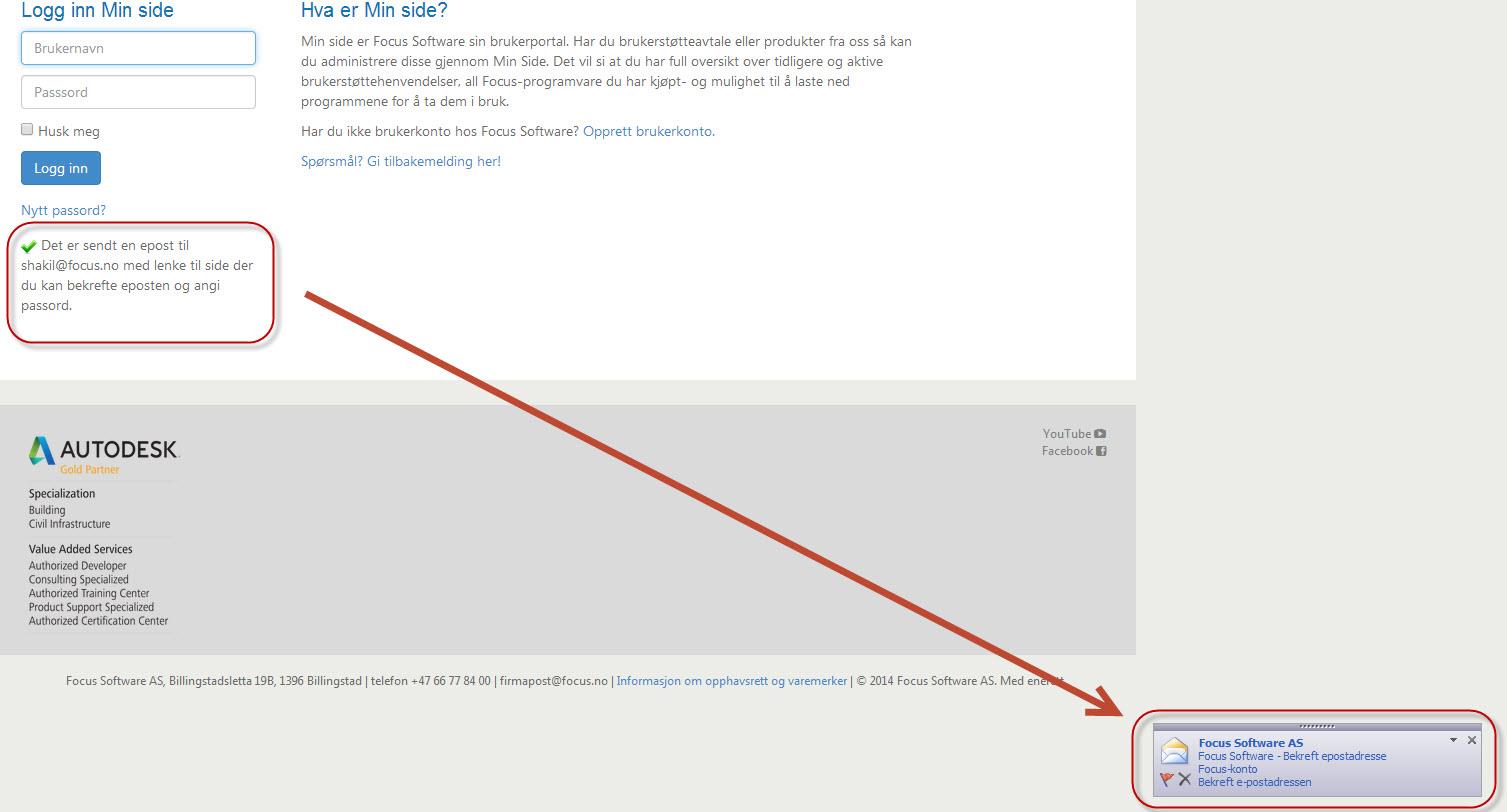Focus the Passord password field

(x=138, y=92)
